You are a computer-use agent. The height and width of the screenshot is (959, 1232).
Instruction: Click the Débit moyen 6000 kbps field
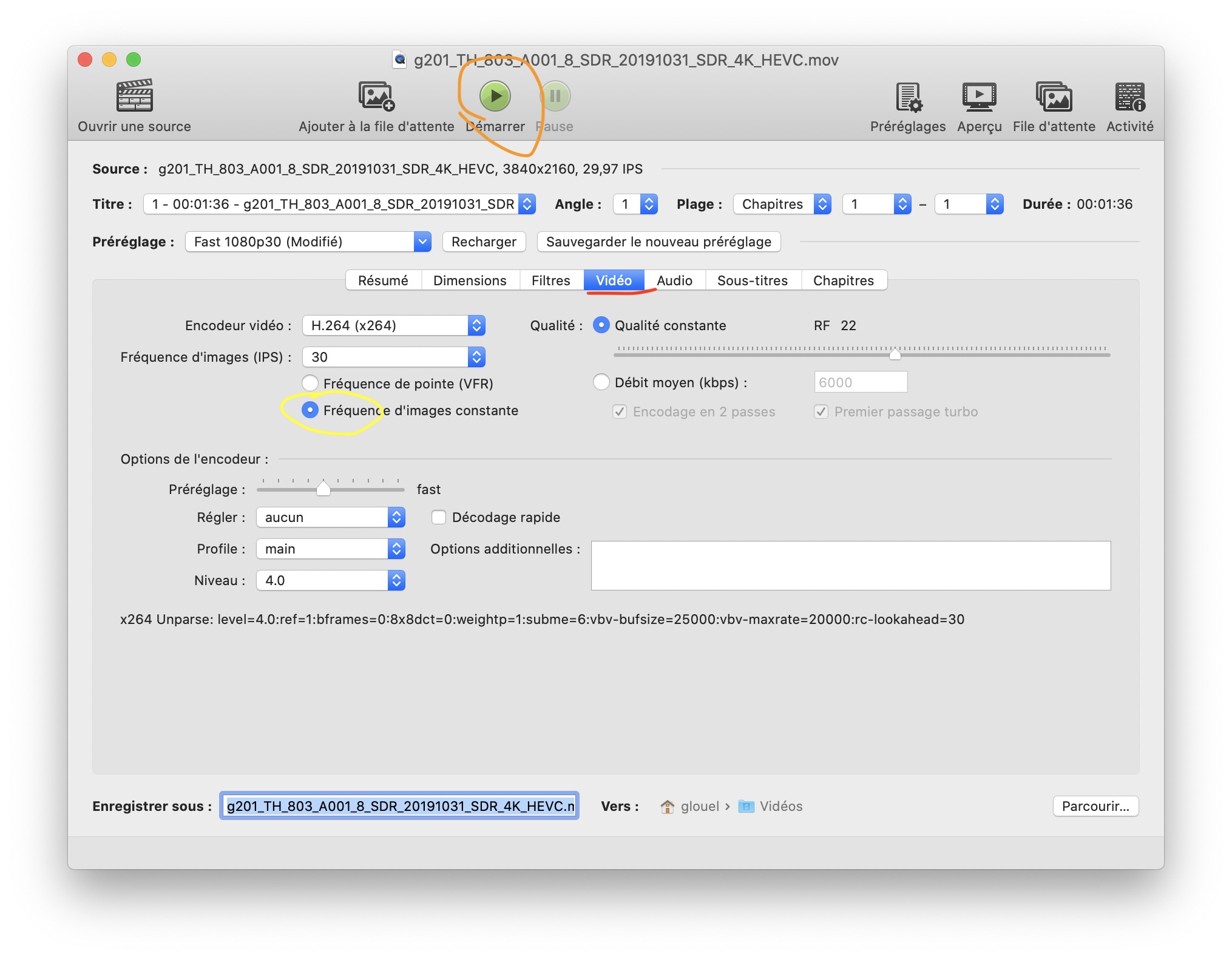pyautogui.click(x=861, y=382)
